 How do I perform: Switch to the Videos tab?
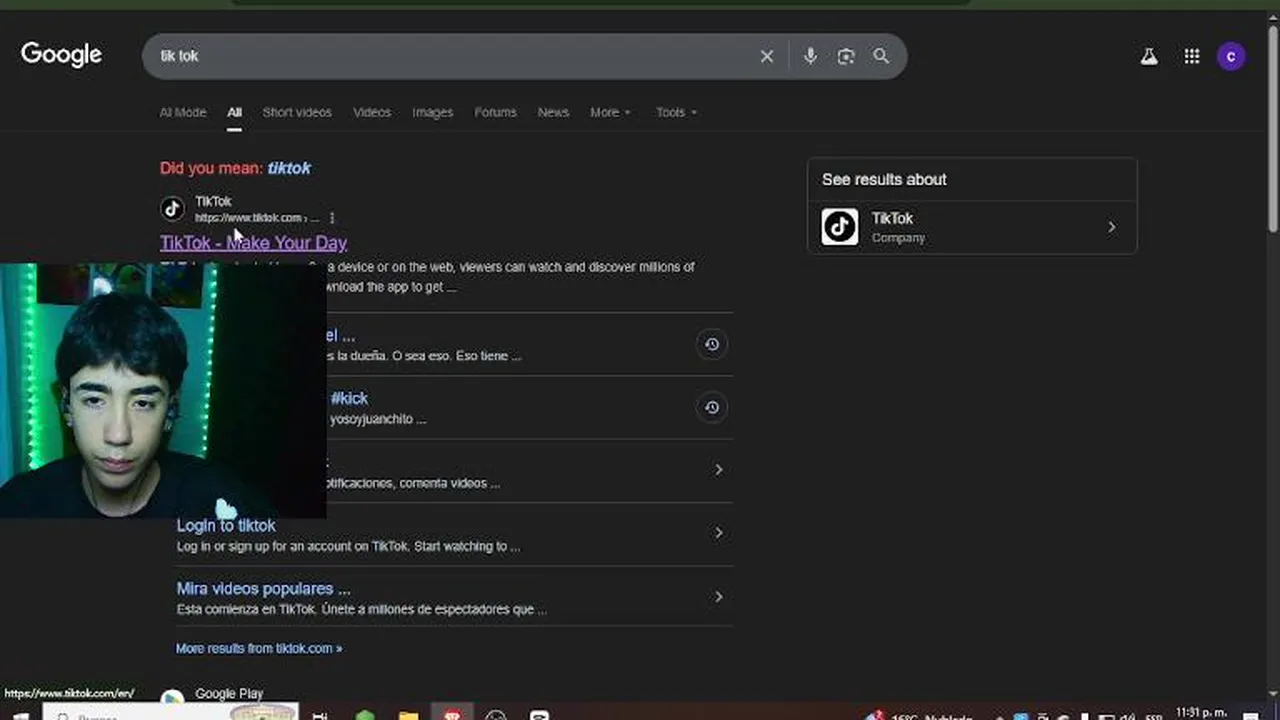tap(372, 112)
